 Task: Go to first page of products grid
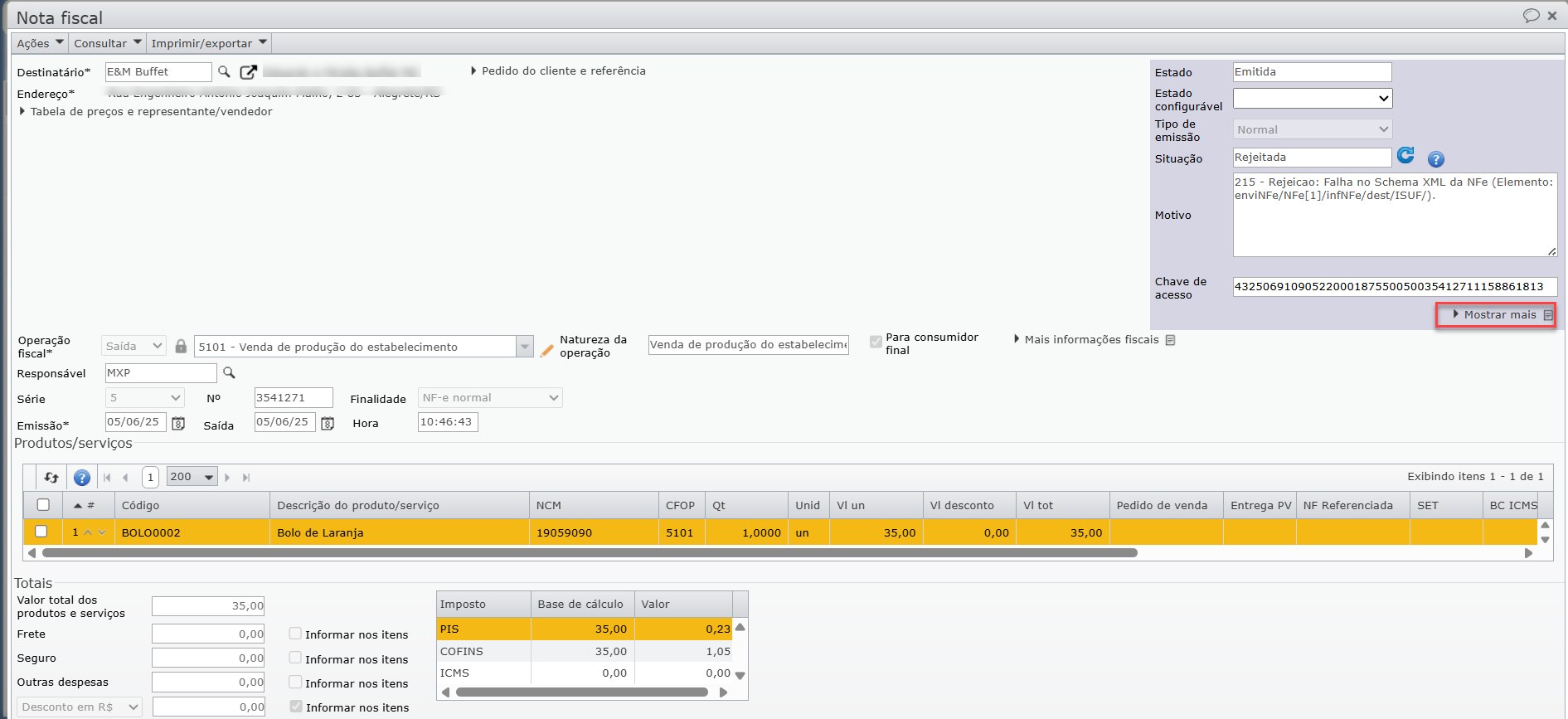pos(107,477)
